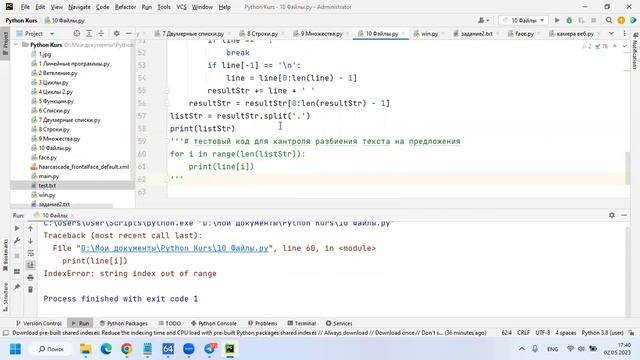
Task: Open the File menu
Action: (25, 7)
